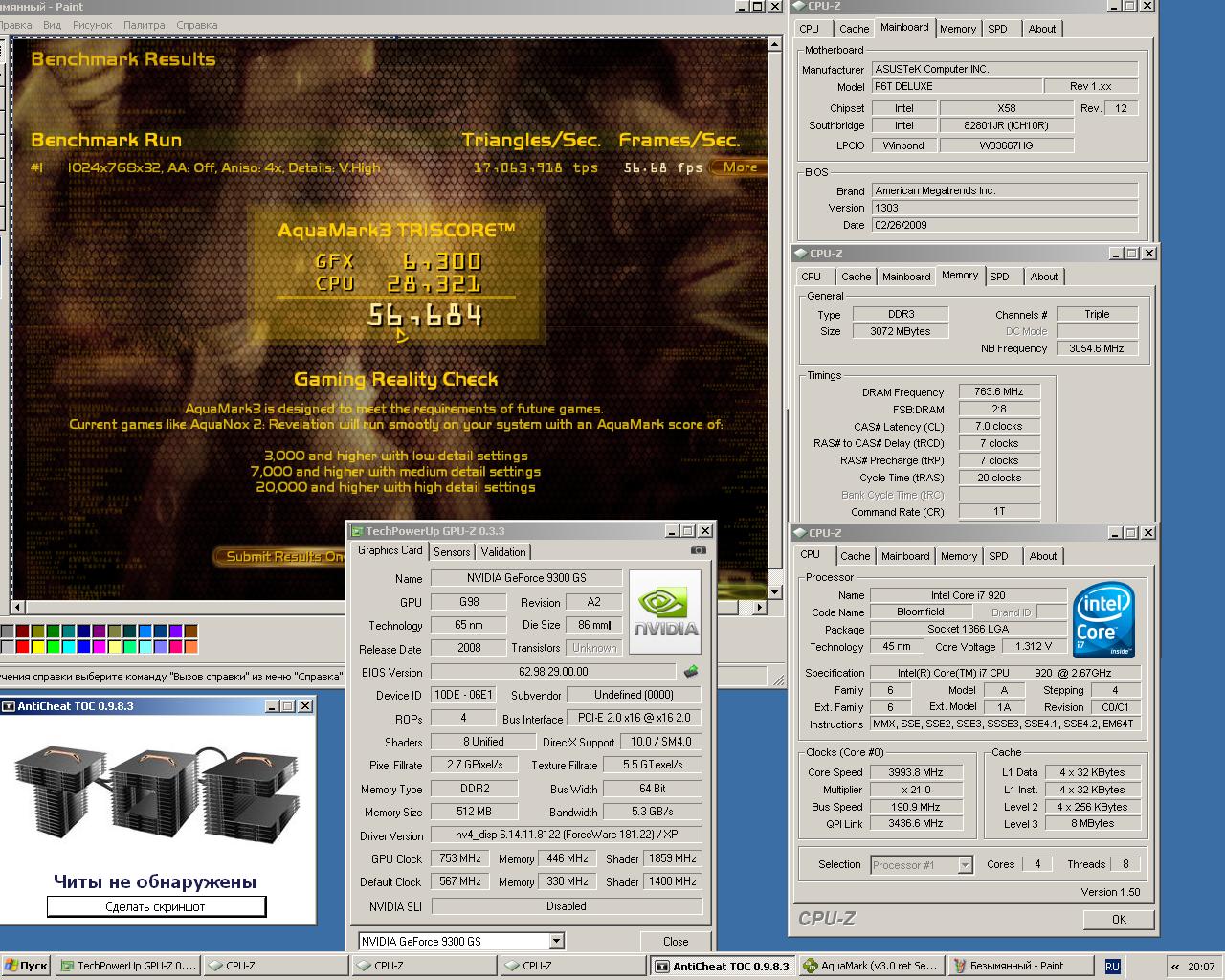Click the Bus Interface PCI-E 2.0 value
The image size is (1225, 980).
(635, 718)
